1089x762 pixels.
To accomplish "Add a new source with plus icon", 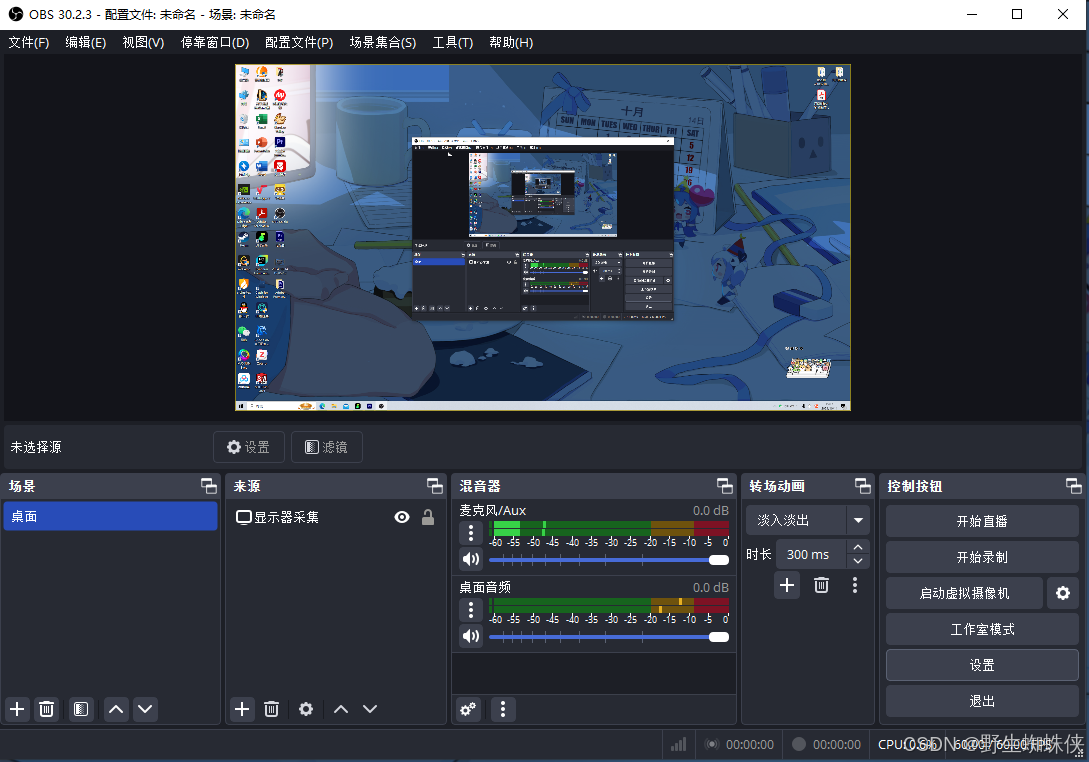I will click(x=242, y=709).
